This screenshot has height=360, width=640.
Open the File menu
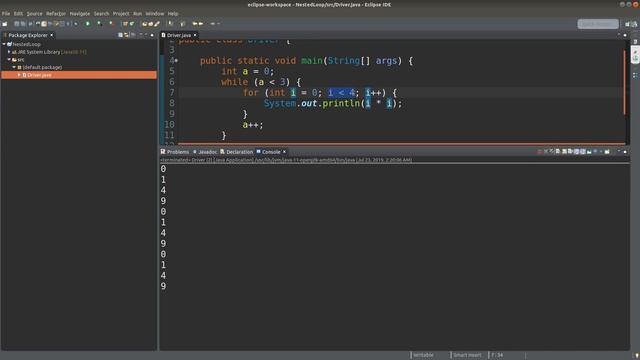pos(6,13)
